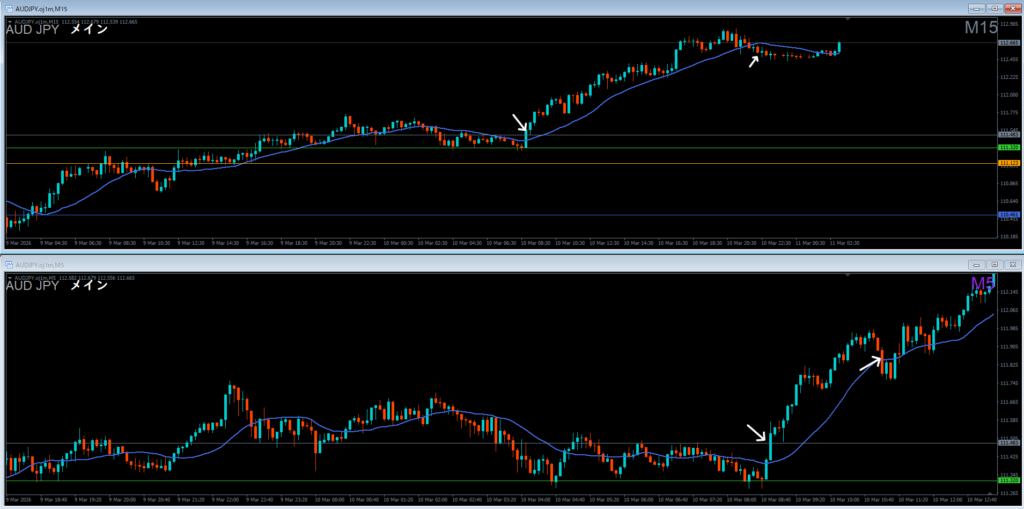The width and height of the screenshot is (1024, 509).
Task: Restore the M15 chart window
Action: (x=996, y=7)
